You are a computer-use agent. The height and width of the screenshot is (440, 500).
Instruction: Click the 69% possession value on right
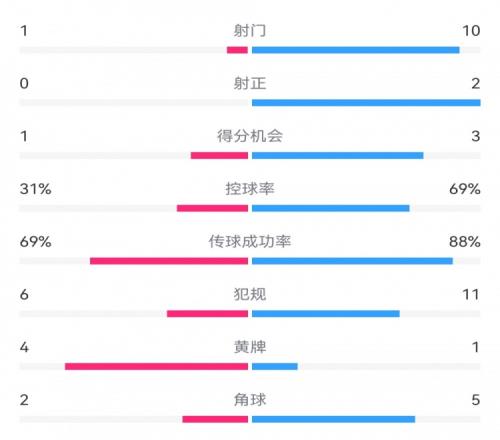click(465, 189)
